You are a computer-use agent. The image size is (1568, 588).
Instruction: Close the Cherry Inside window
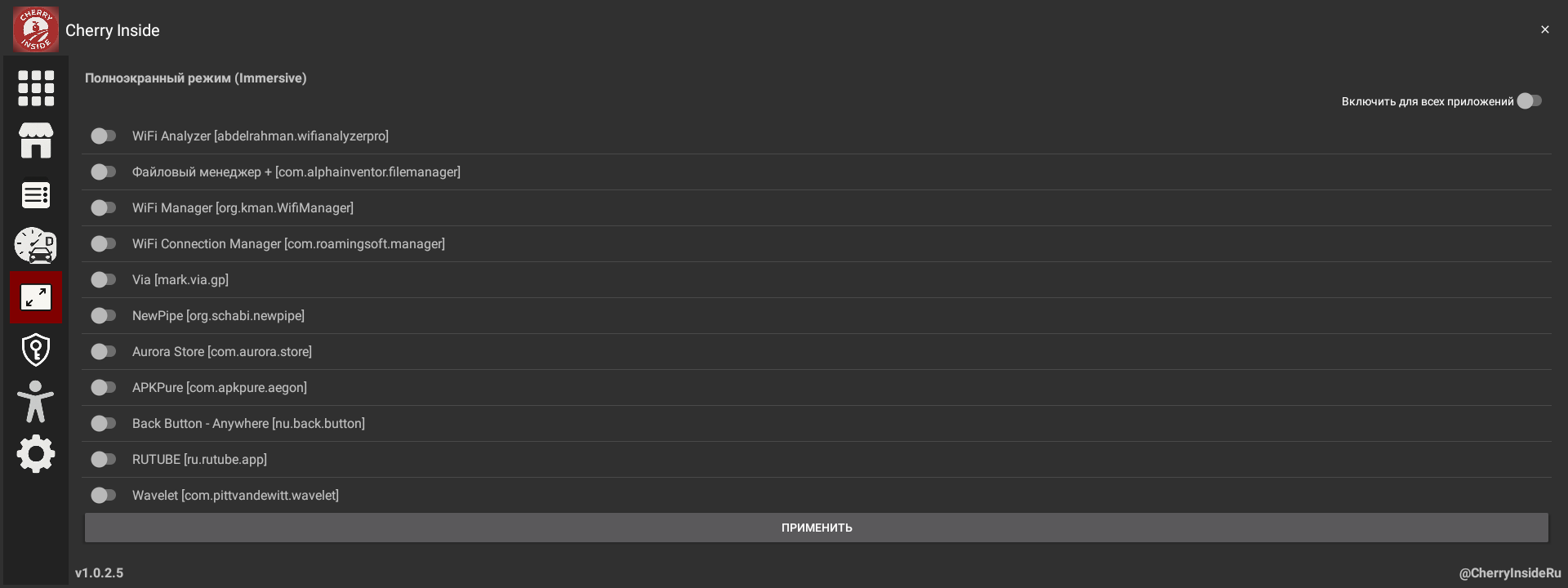click(1544, 29)
